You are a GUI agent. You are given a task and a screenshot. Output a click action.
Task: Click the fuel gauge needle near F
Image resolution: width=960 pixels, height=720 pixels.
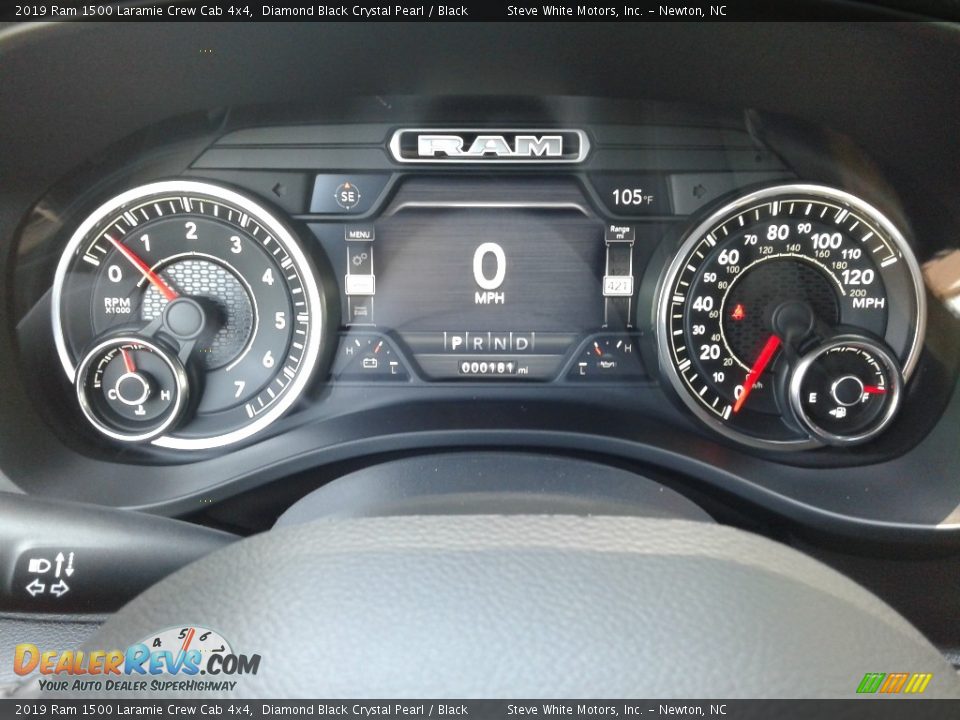[874, 389]
